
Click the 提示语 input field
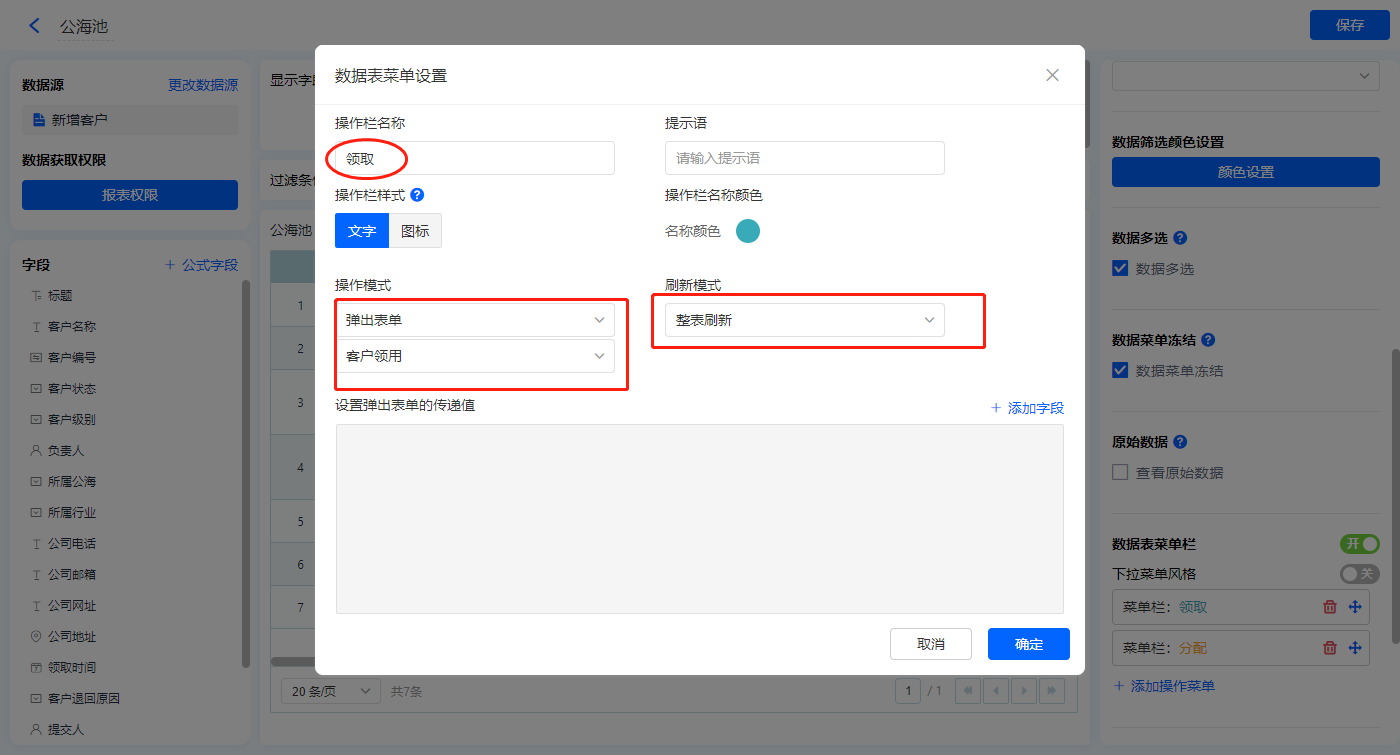[804, 158]
